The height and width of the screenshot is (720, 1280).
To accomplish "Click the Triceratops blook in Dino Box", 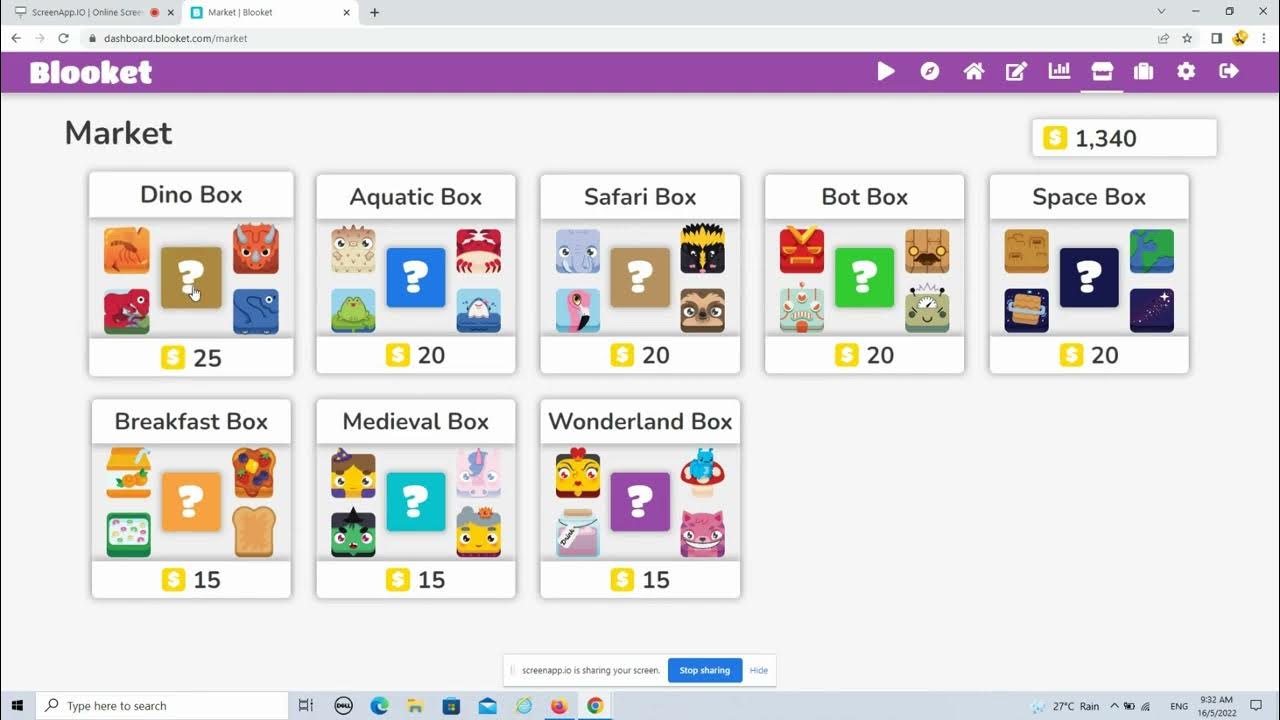I will 256,249.
